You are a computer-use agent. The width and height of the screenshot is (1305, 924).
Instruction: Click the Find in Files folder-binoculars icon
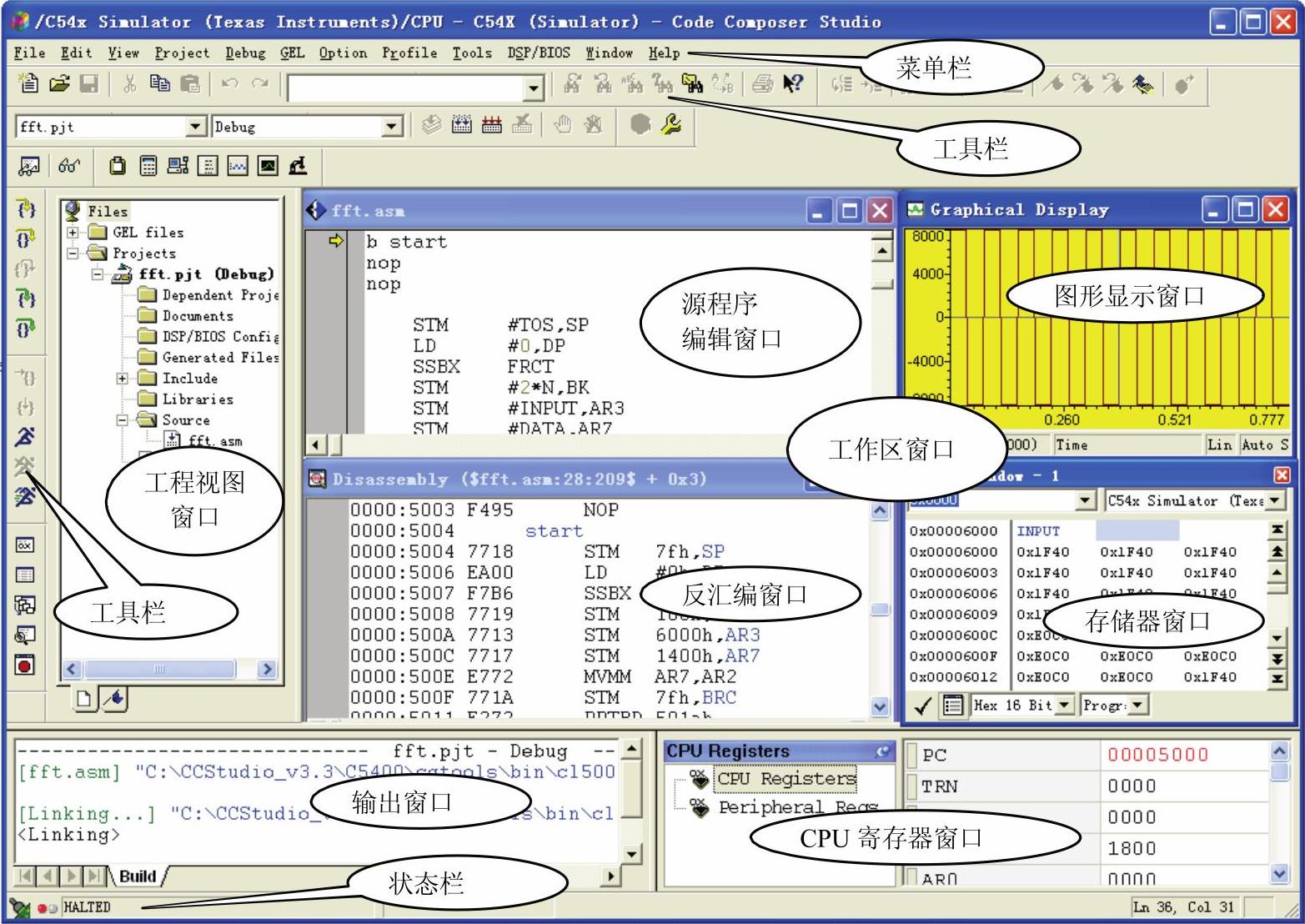692,83
